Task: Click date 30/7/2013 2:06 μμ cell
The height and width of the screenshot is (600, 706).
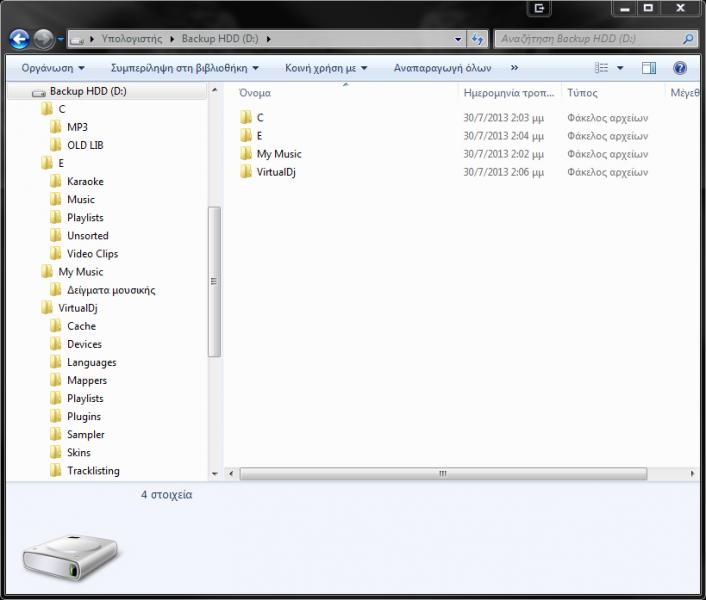Action: tap(503, 172)
